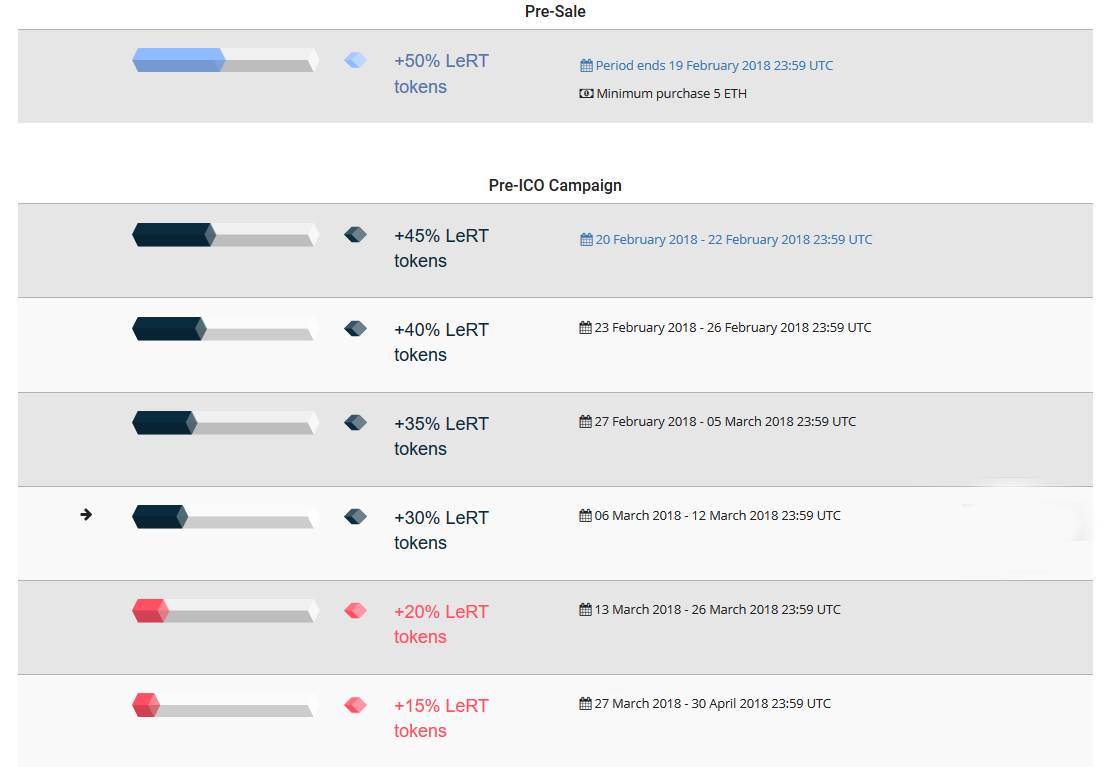This screenshot has height=767, width=1108.
Task: Click the +20% LeRT tokens label
Action: (441, 624)
